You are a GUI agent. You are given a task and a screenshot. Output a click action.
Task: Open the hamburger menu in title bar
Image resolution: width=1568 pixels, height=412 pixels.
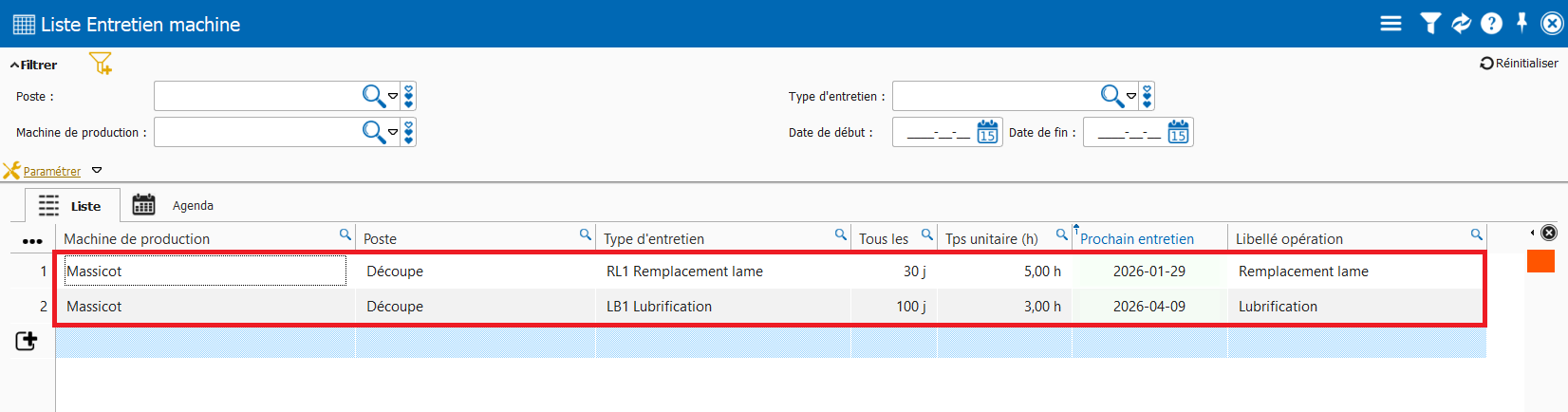coord(1391,24)
